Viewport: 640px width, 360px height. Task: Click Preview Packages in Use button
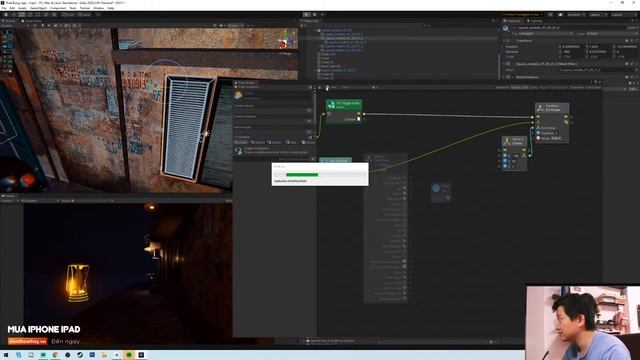pyautogui.click(x=522, y=15)
